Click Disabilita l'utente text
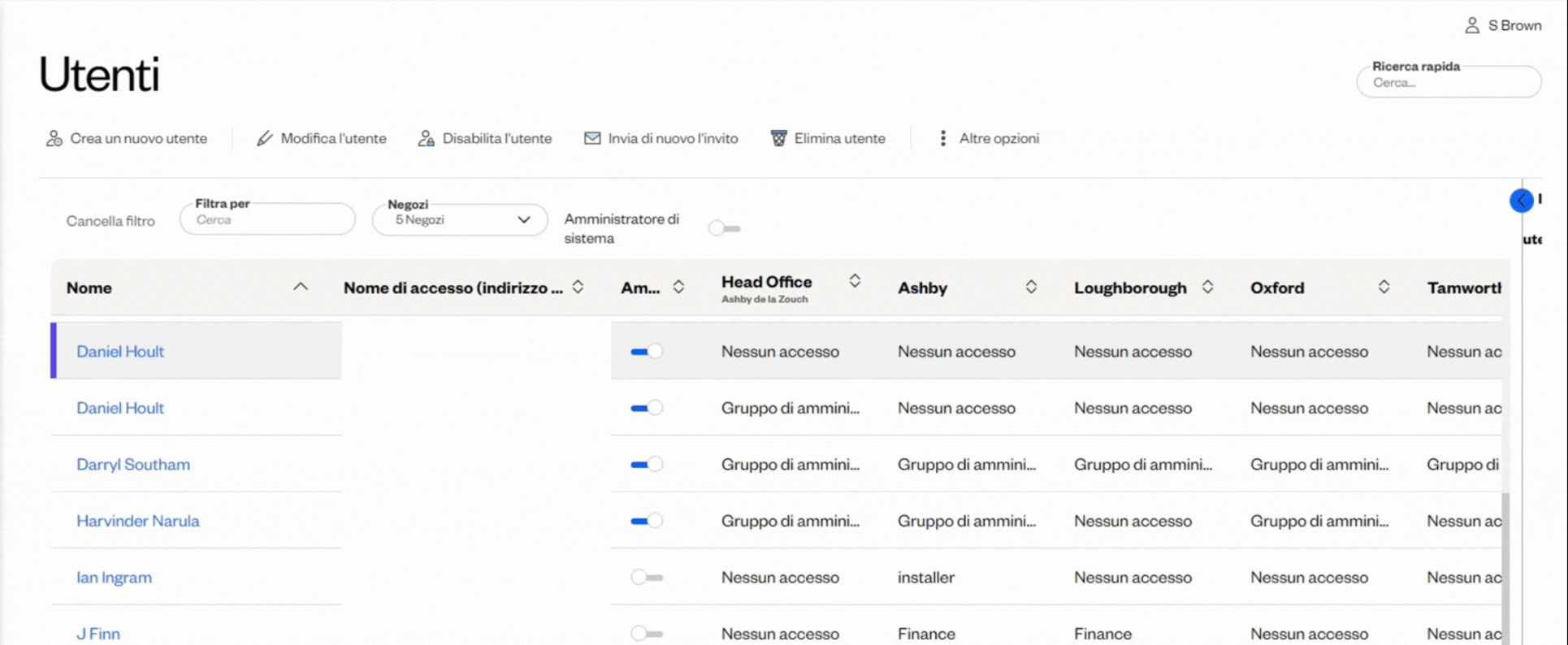This screenshot has height=645, width=1568. point(496,139)
